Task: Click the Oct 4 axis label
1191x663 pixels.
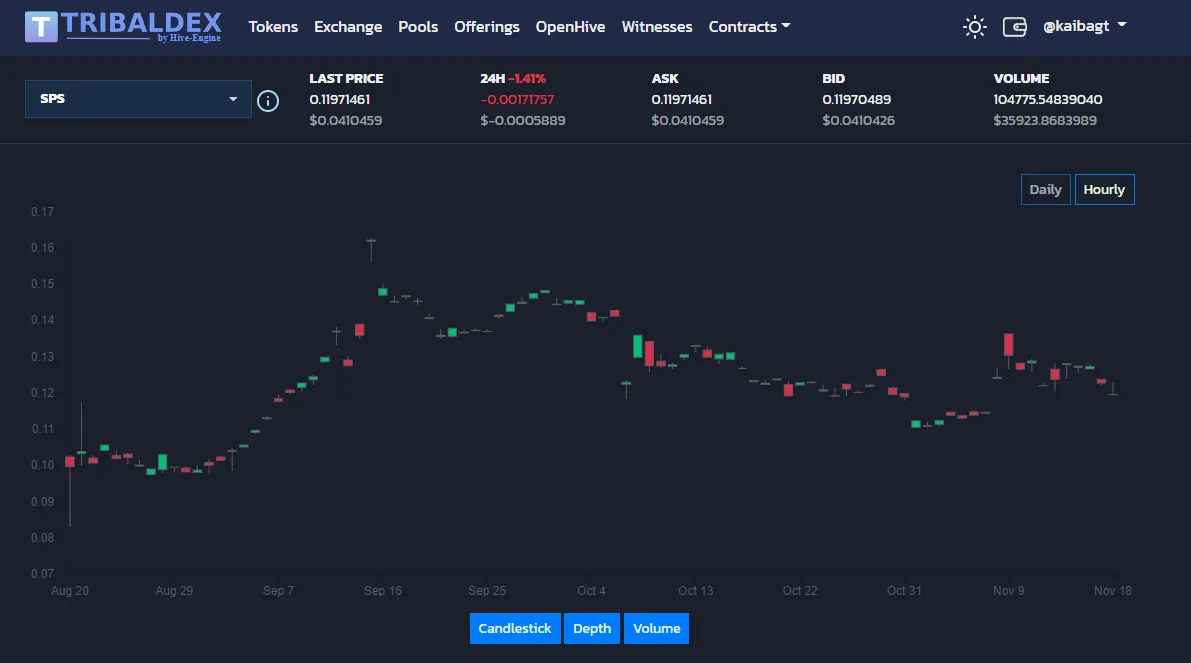Action: tap(592, 590)
